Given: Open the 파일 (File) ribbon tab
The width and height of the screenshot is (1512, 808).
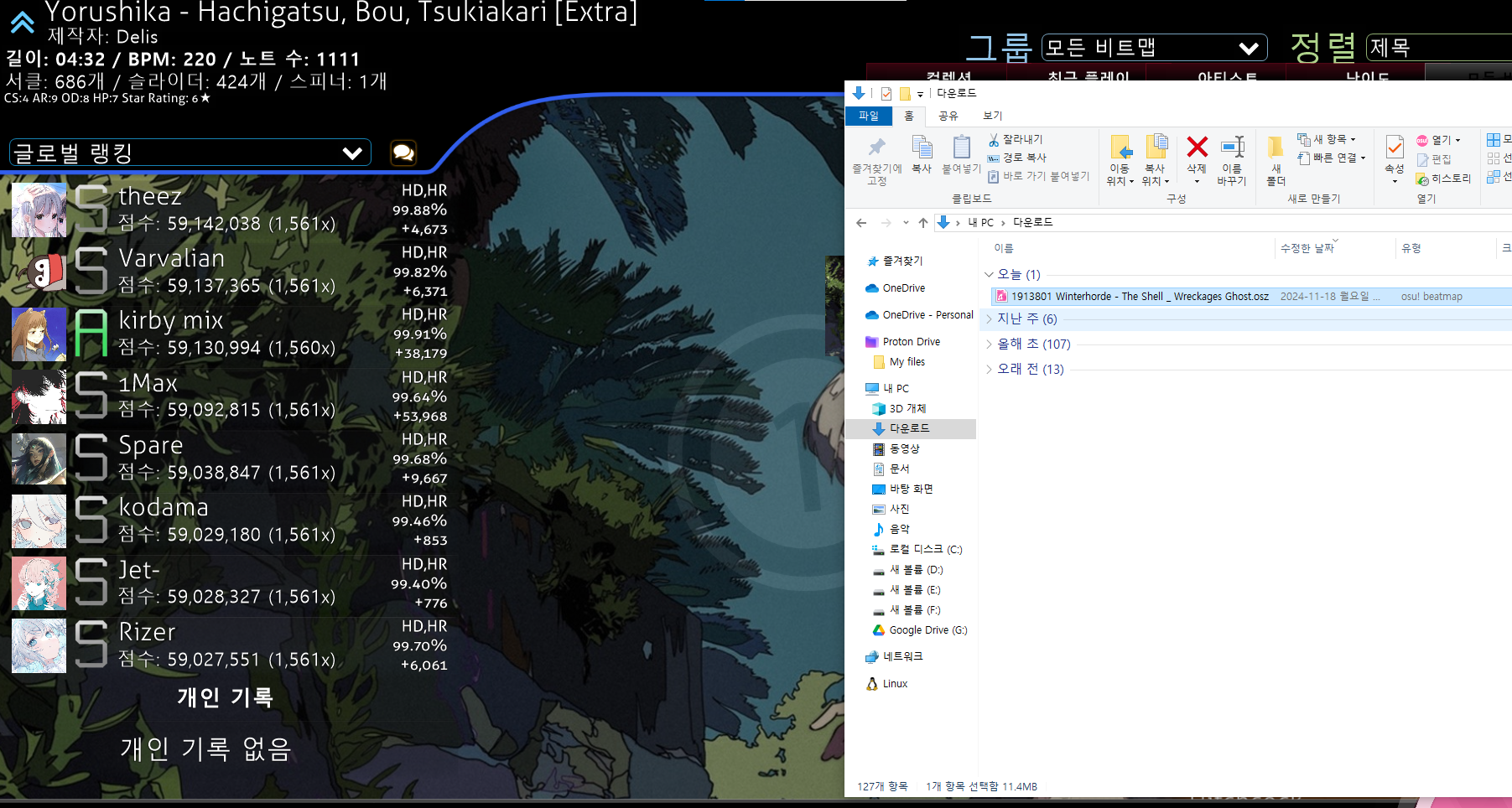Looking at the screenshot, I should (869, 116).
